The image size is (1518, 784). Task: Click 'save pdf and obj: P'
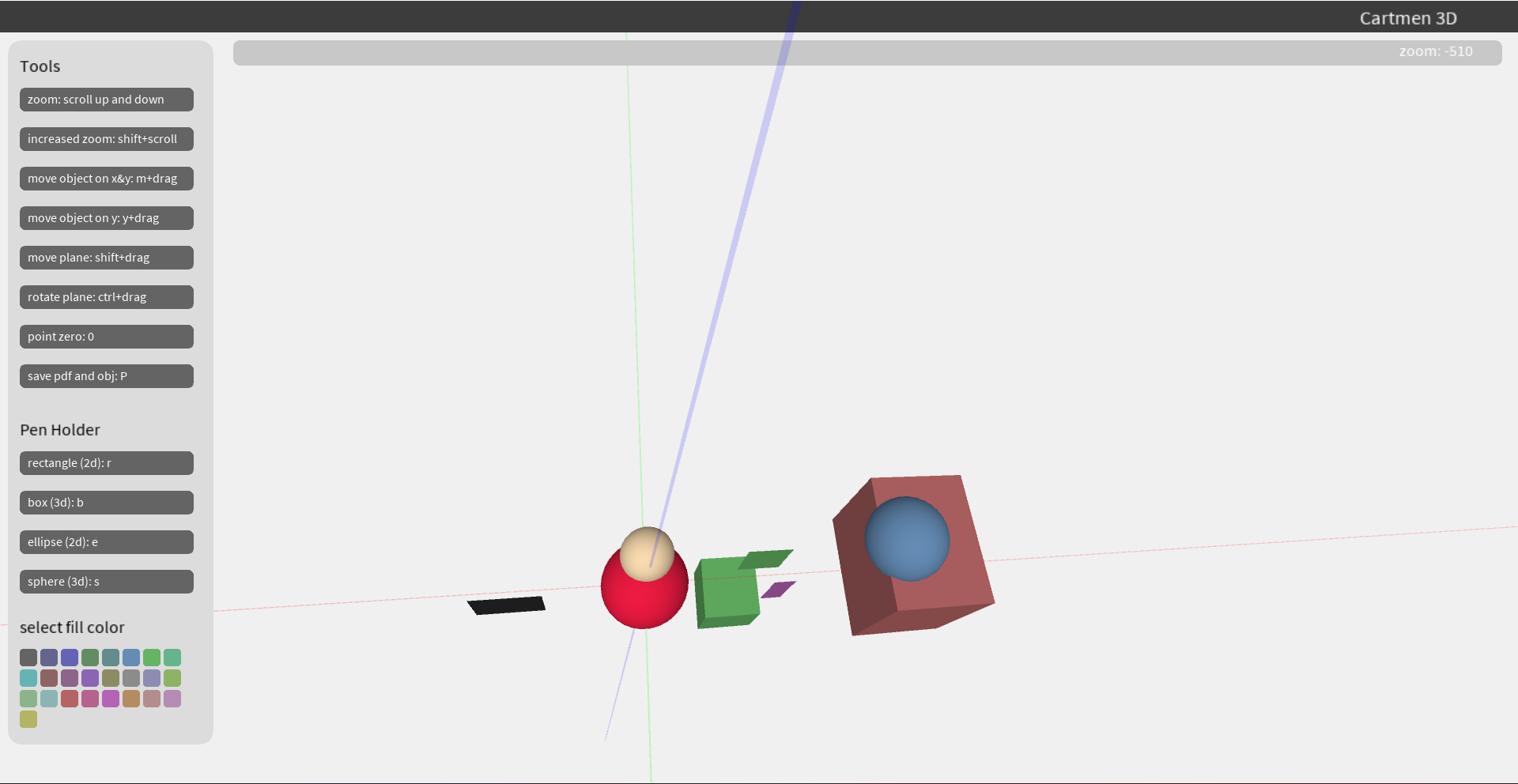coord(106,375)
